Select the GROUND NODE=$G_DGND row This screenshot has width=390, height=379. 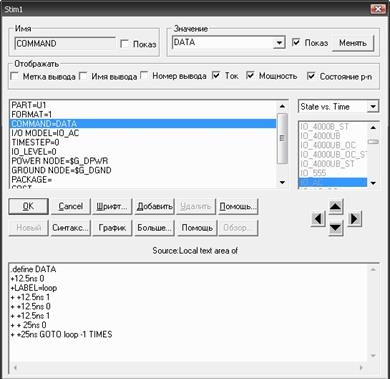pyautogui.click(x=143, y=170)
